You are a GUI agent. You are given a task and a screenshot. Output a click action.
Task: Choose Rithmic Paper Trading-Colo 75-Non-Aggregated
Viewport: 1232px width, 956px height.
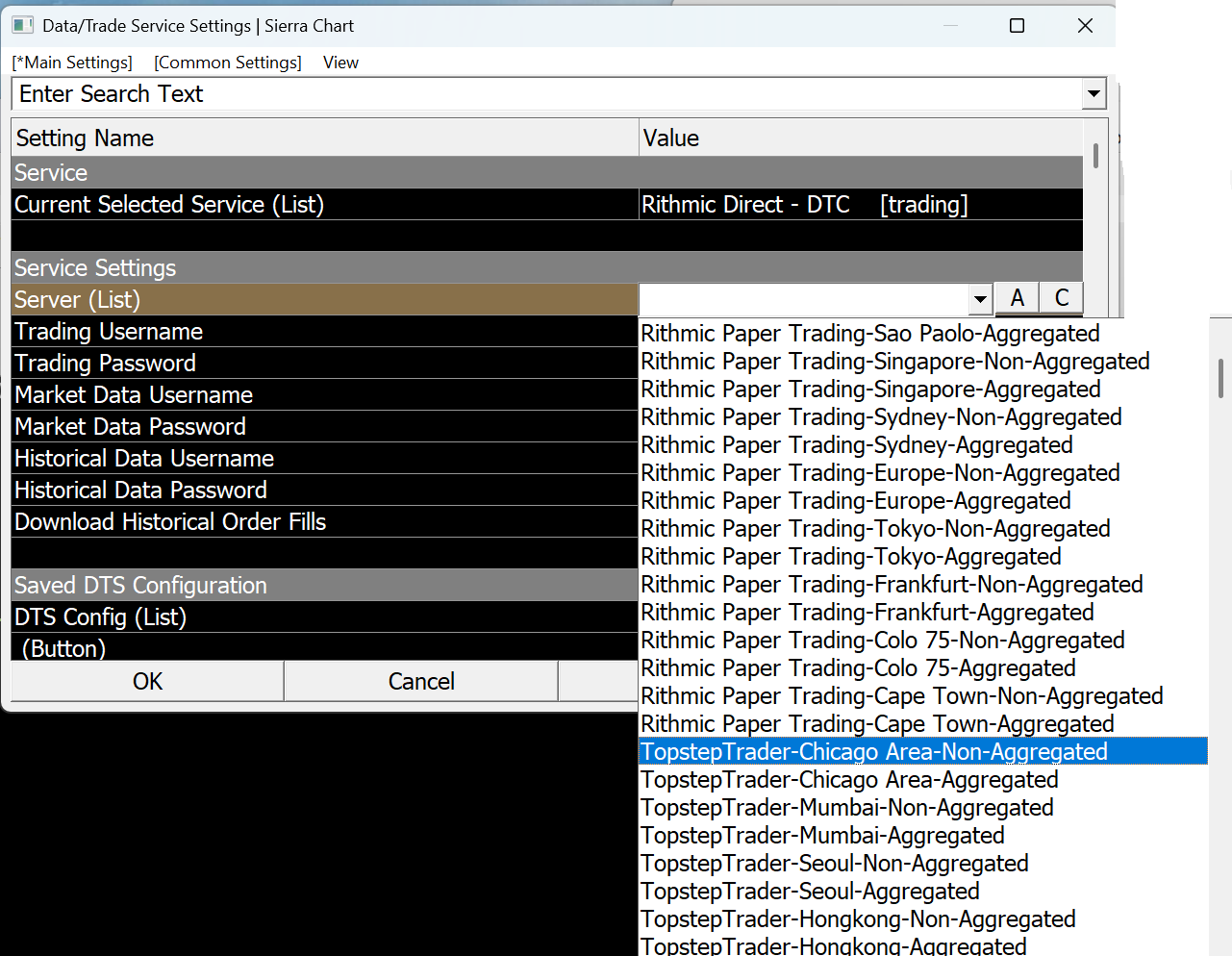923,640
